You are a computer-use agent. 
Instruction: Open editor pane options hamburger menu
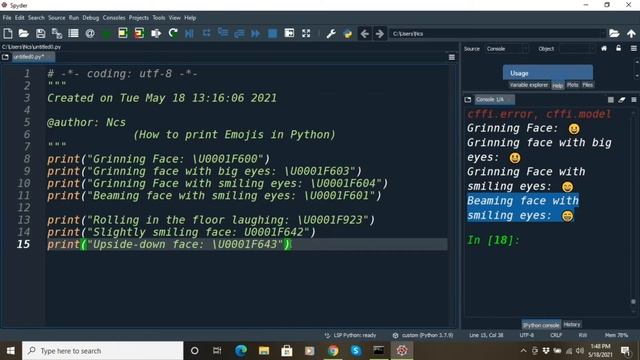(452, 58)
